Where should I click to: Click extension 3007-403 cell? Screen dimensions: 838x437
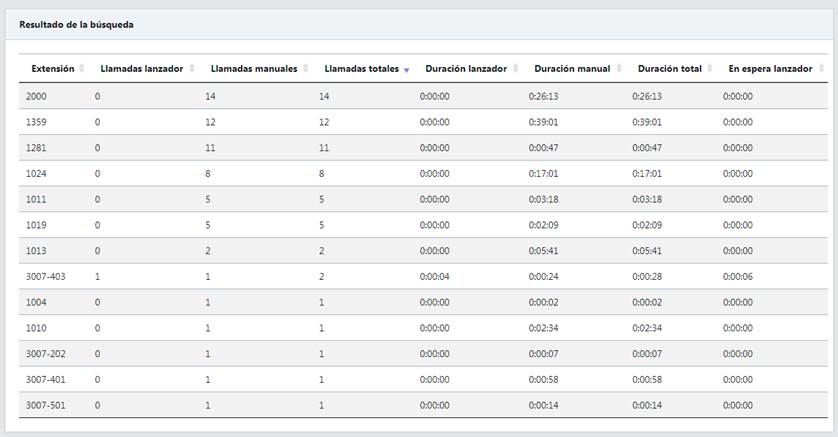[x=45, y=276]
